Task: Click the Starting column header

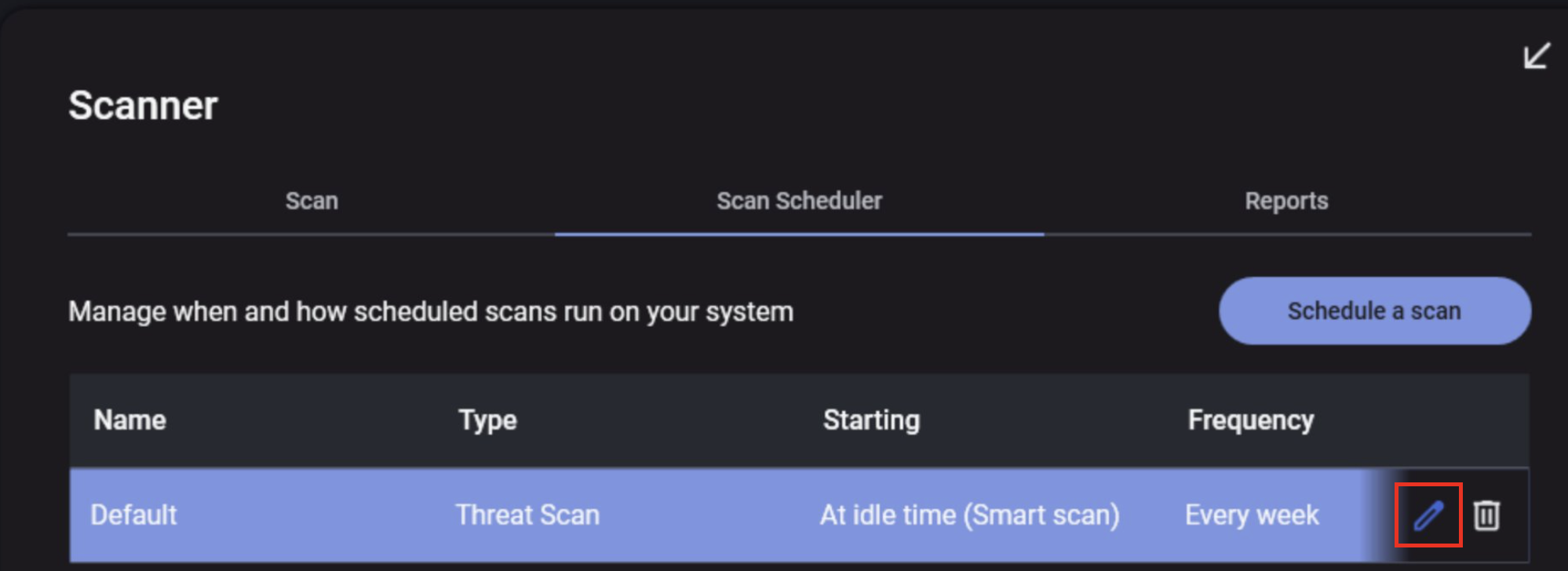Action: point(871,420)
